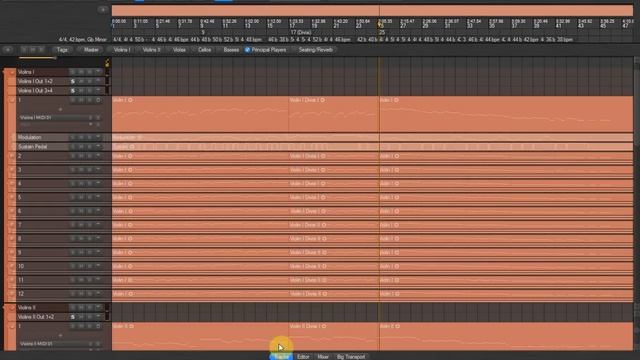
Task: Filter by the Violins II tag
Action: 151,50
